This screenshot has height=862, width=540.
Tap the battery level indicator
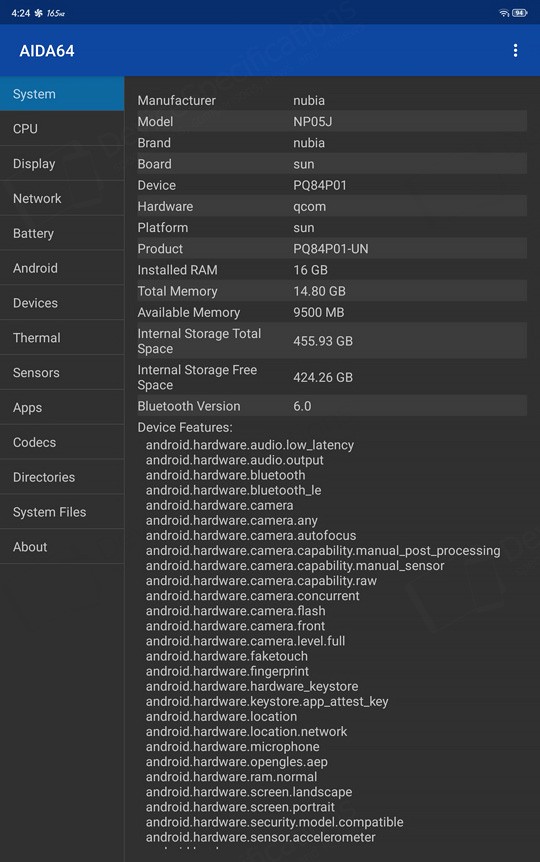pyautogui.click(x=520, y=13)
